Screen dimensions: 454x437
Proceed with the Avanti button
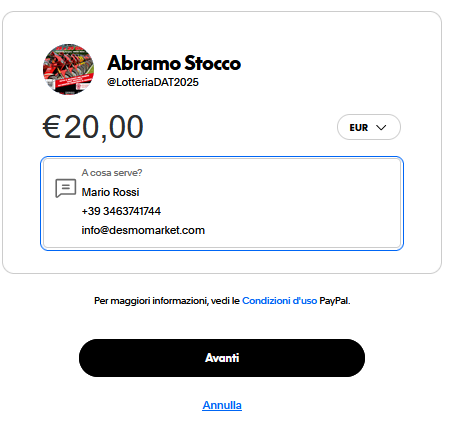tap(222, 358)
